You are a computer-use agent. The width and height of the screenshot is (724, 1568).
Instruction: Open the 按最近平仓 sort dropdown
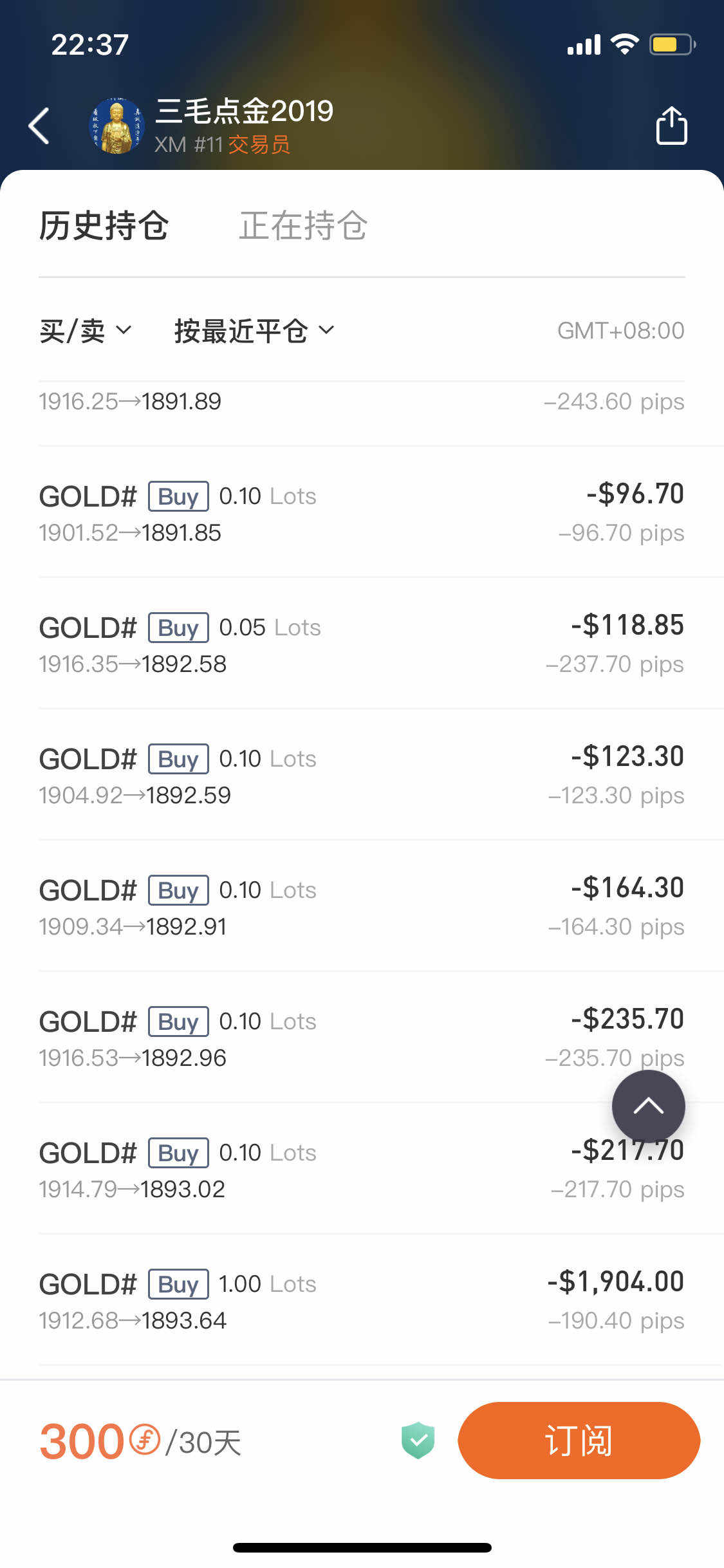coord(254,331)
